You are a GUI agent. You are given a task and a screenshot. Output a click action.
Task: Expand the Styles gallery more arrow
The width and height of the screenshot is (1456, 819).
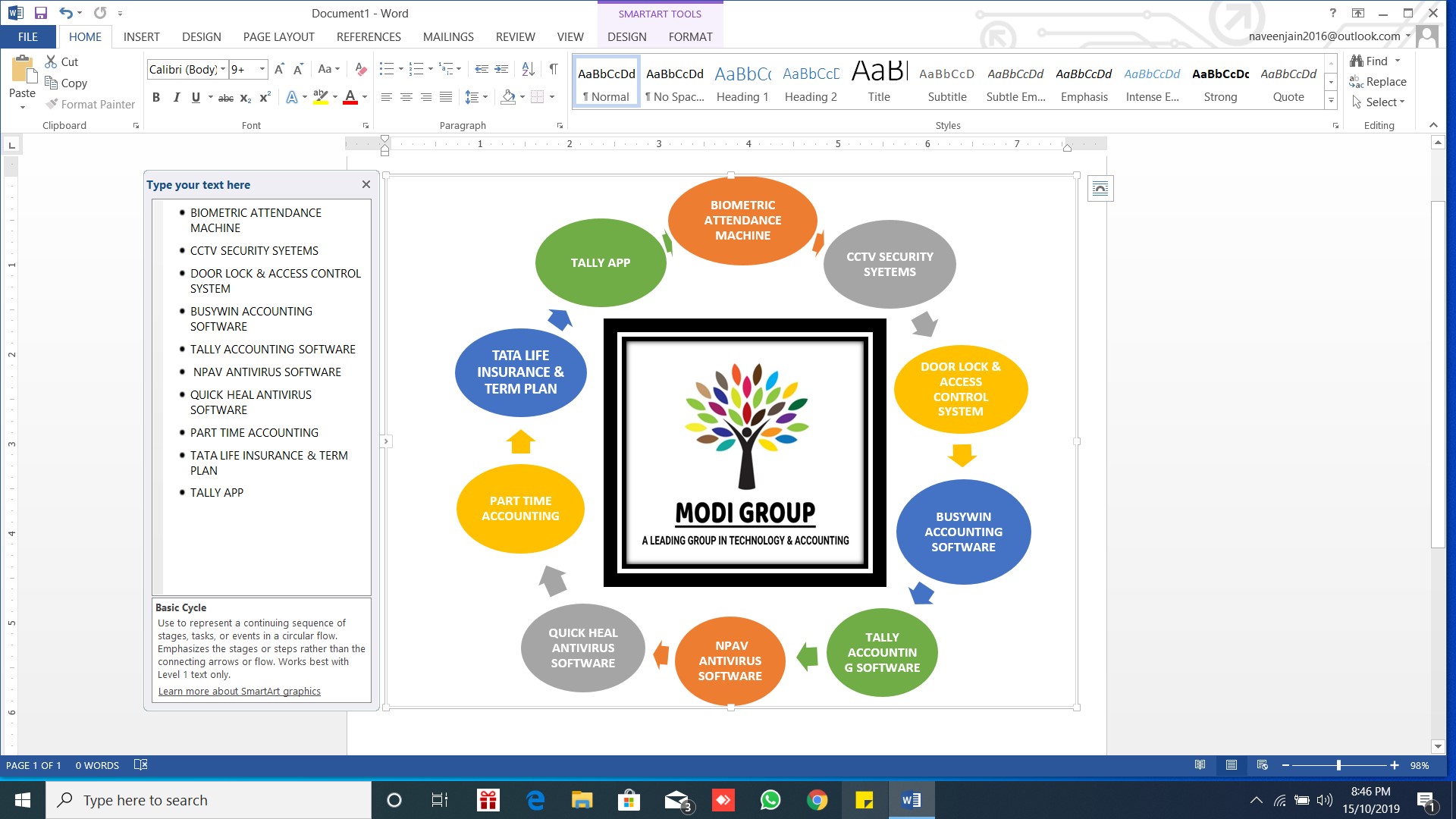point(1331,100)
